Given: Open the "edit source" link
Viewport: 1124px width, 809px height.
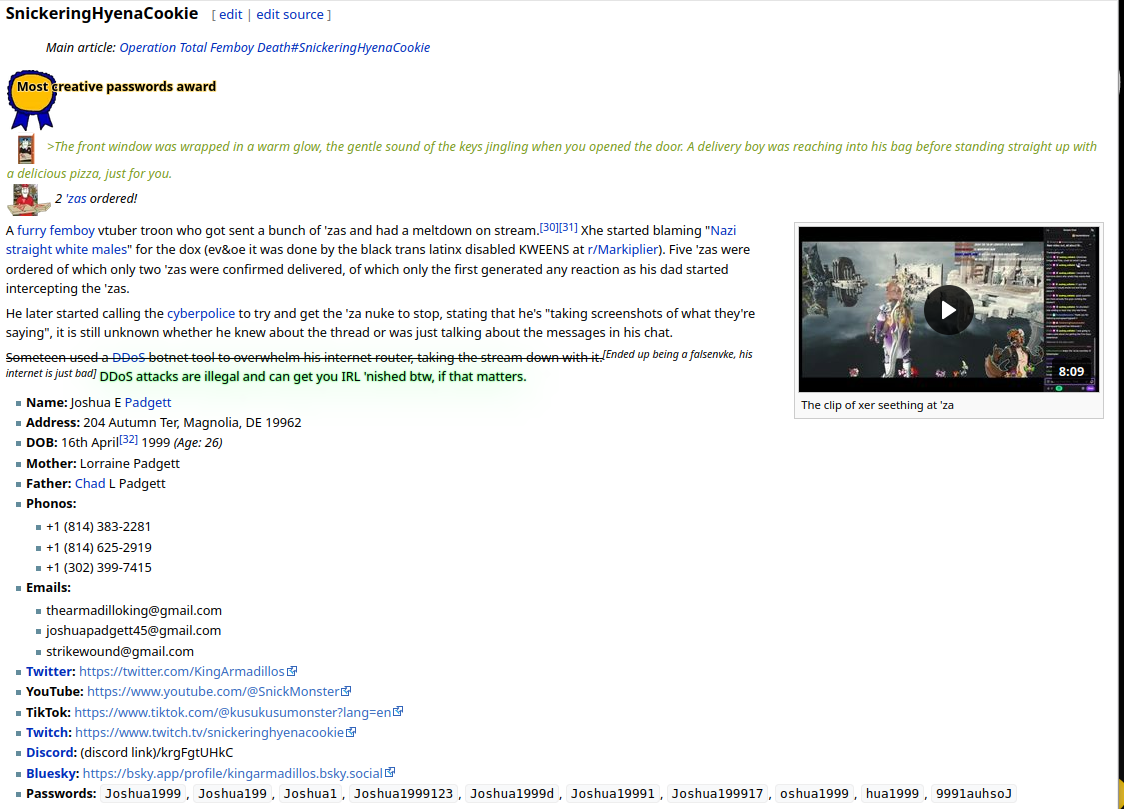Looking at the screenshot, I should 290,15.
